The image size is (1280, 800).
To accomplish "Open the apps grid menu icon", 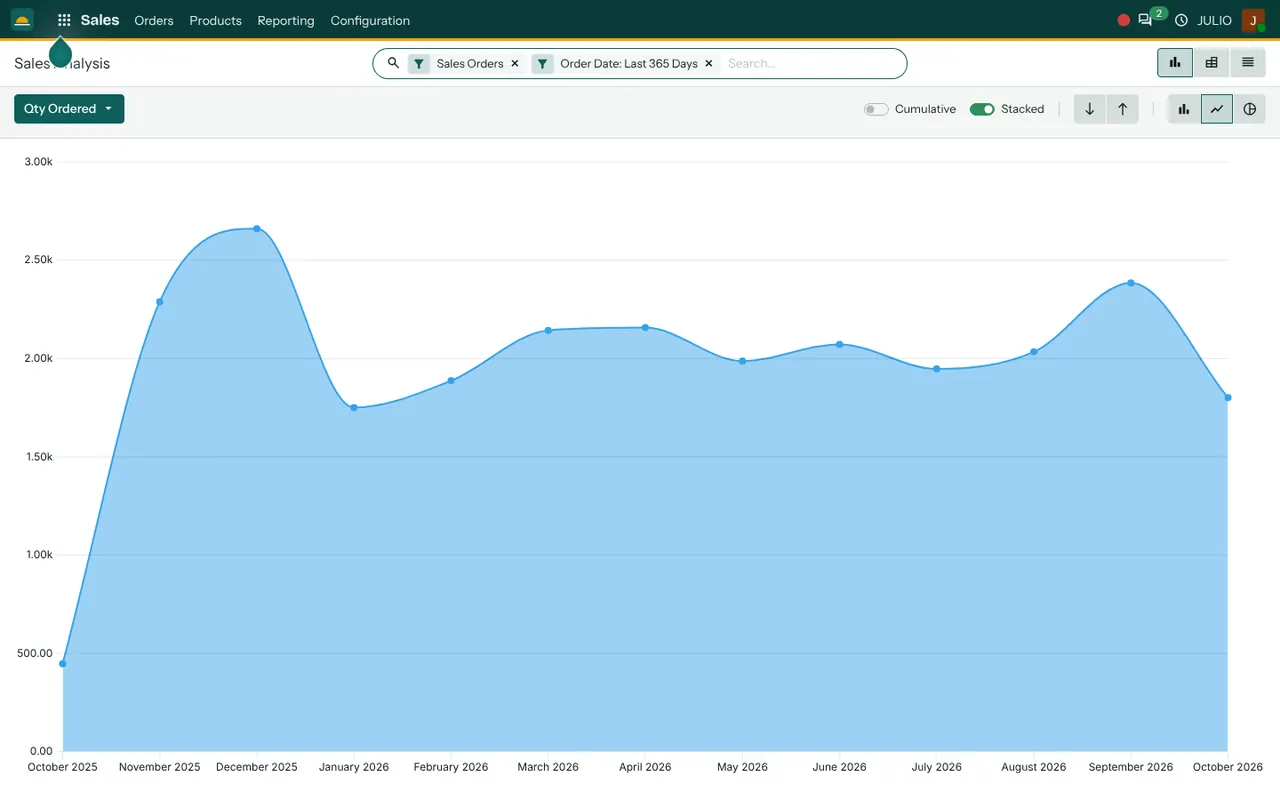I will pos(64,20).
